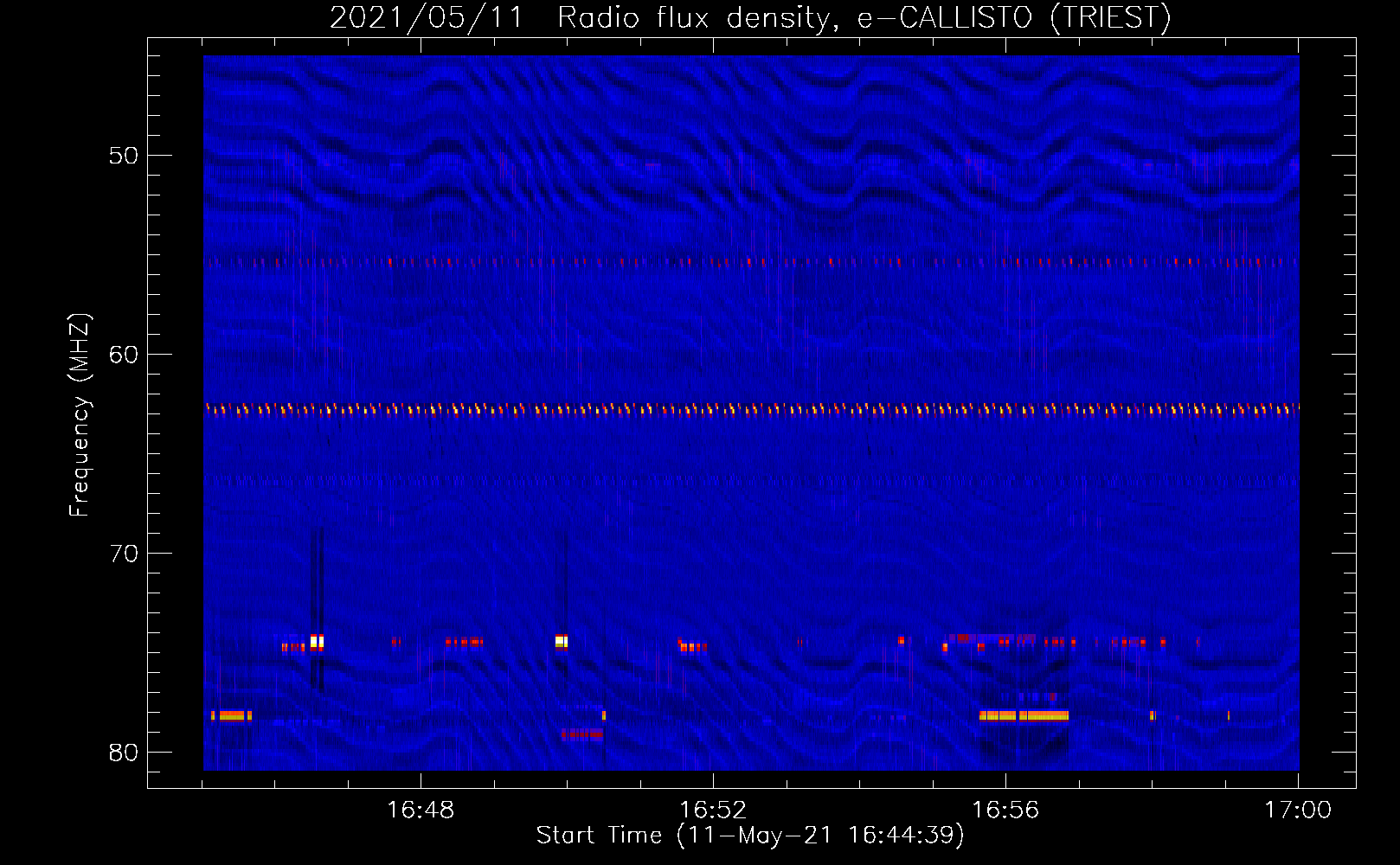Screen dimensions: 1400x865
Task: Click the y-axis label 'Frequency (MHZ)'
Action: pyautogui.click(x=80, y=415)
